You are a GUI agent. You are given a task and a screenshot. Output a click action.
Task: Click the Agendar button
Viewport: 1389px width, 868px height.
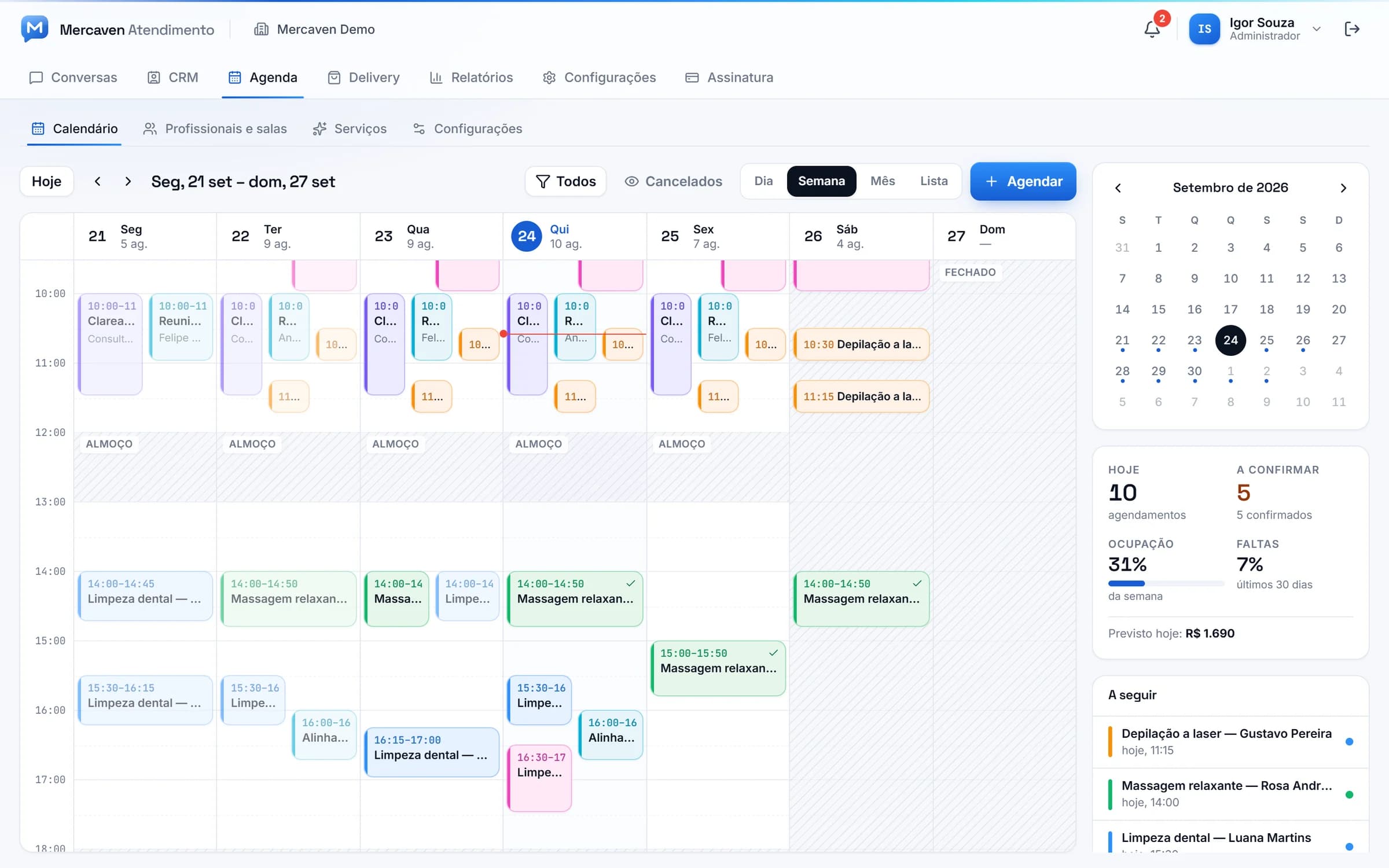[x=1023, y=181]
